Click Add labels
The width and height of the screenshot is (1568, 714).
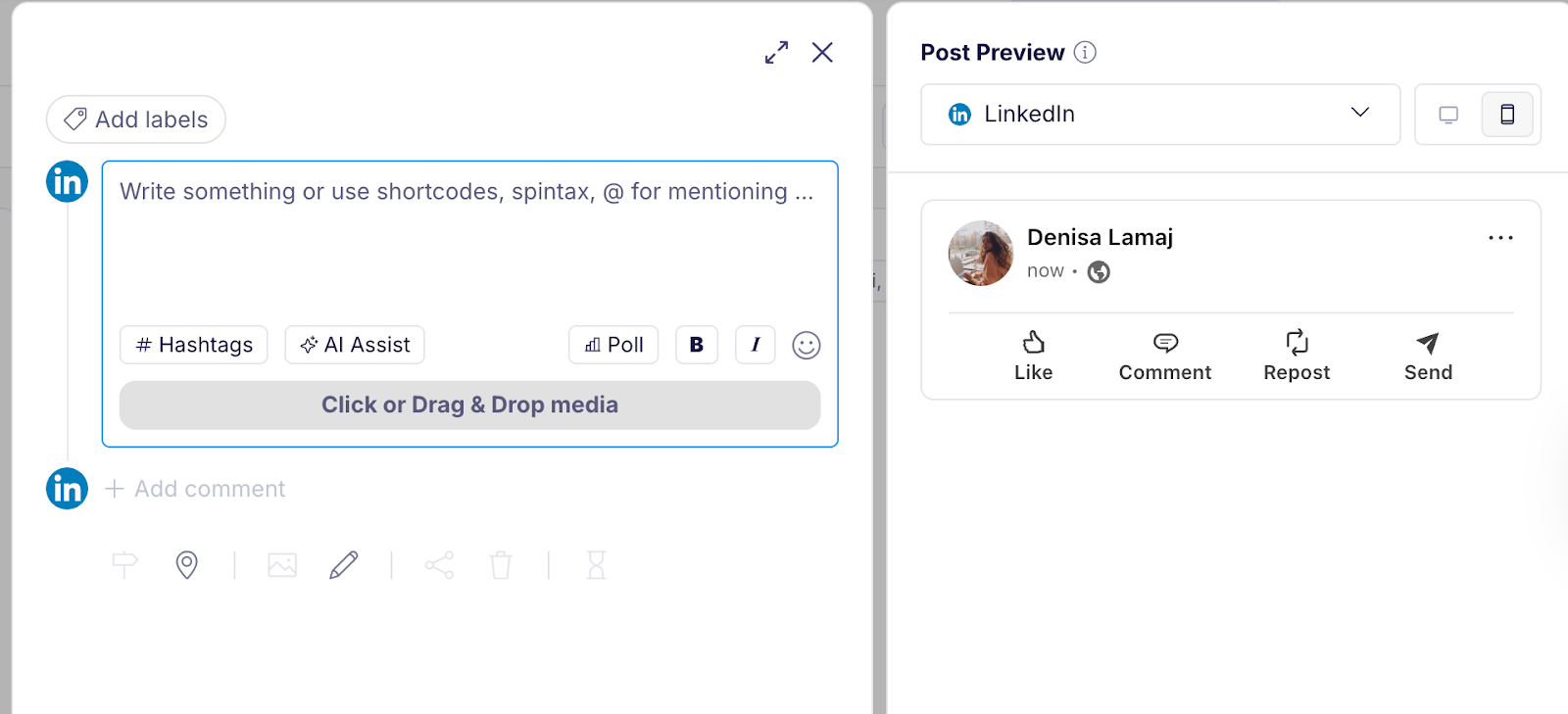tap(135, 119)
